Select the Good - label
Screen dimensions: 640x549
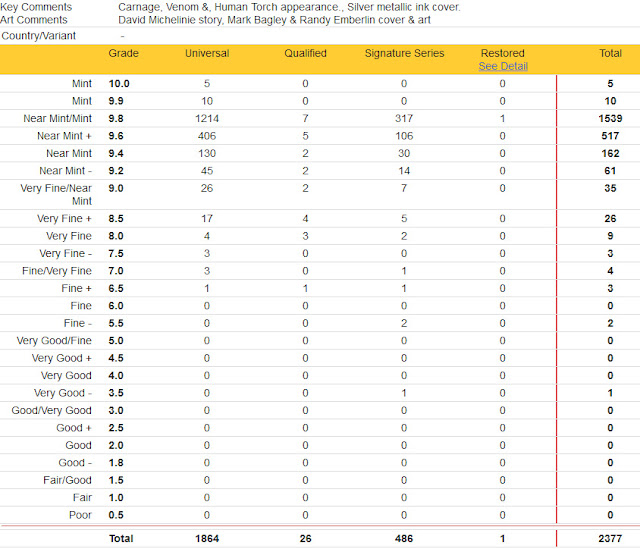[75, 463]
